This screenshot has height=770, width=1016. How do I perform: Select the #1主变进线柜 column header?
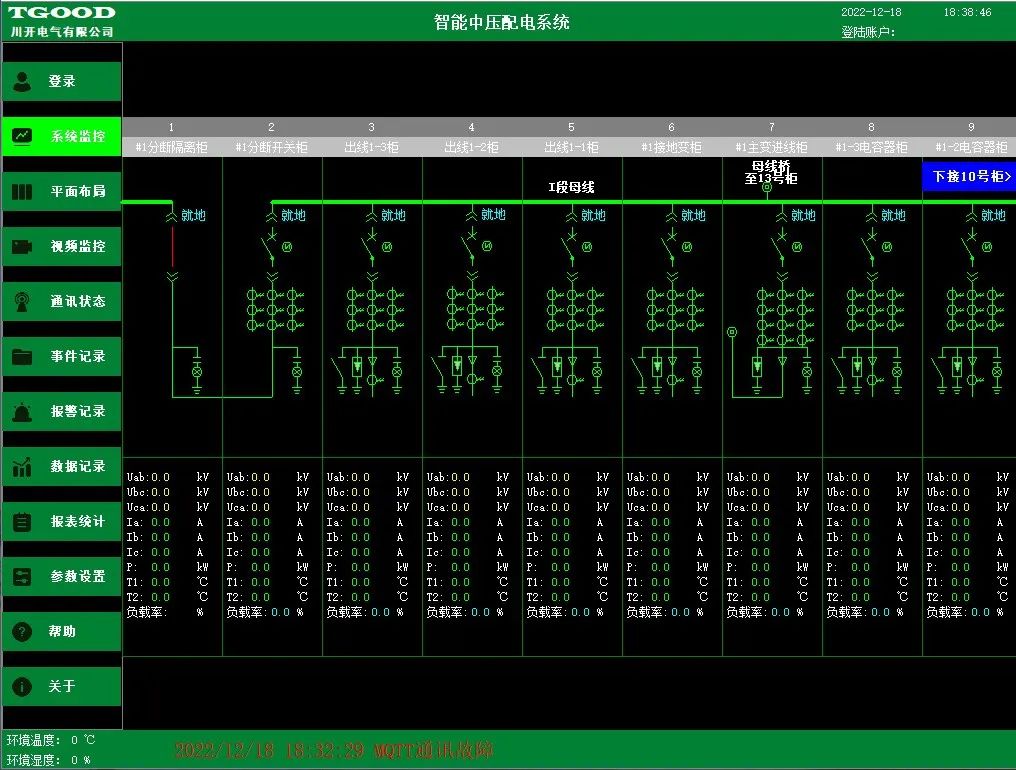click(771, 147)
